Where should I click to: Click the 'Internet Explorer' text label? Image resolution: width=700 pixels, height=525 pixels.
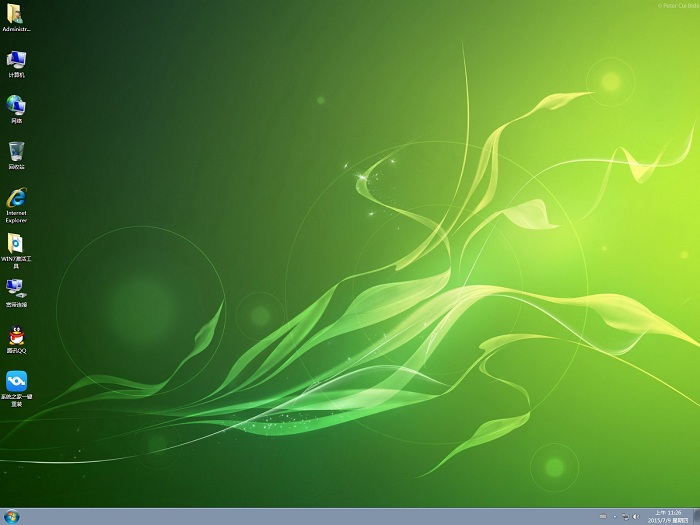point(16,217)
